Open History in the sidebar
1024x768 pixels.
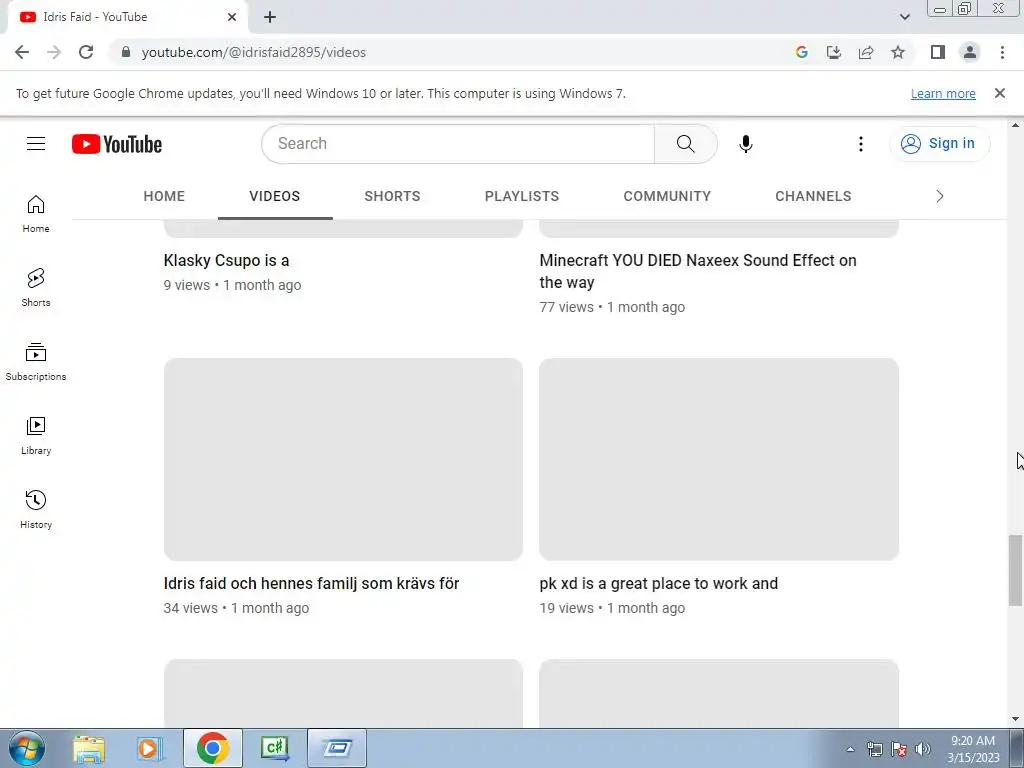click(36, 509)
